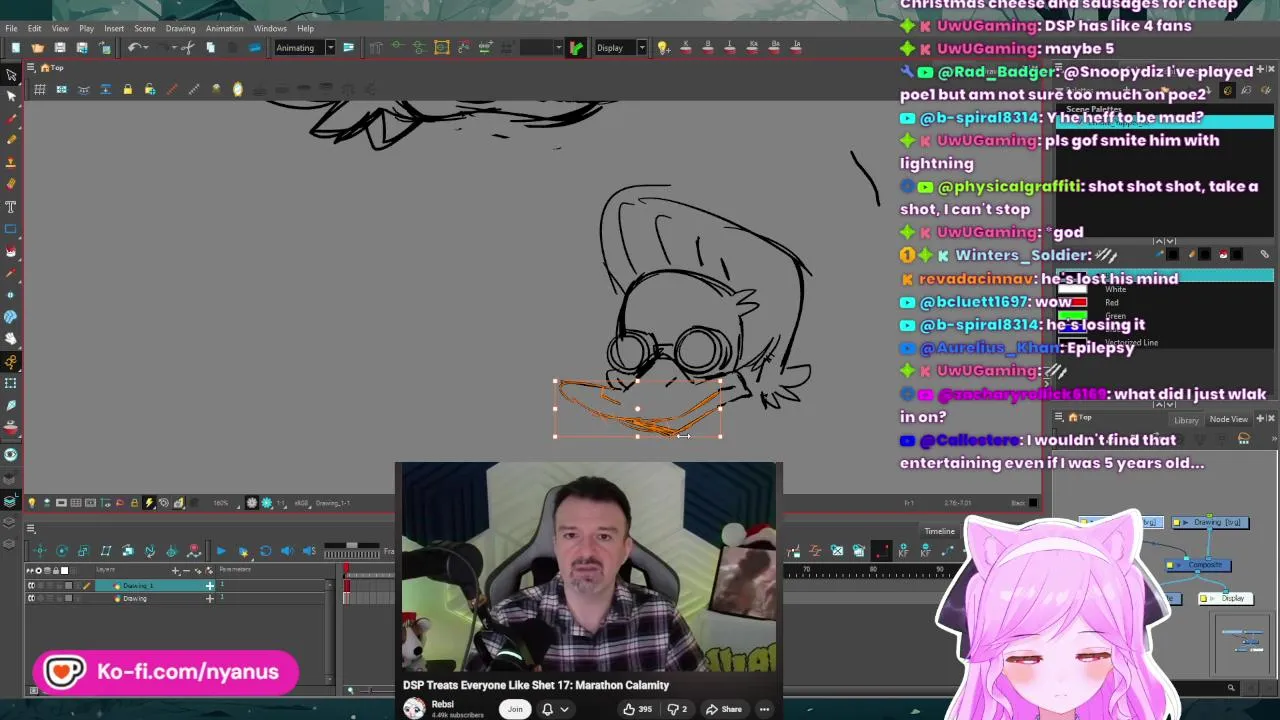
Task: Toggle visibility of Drawing layer
Action: click(31, 598)
